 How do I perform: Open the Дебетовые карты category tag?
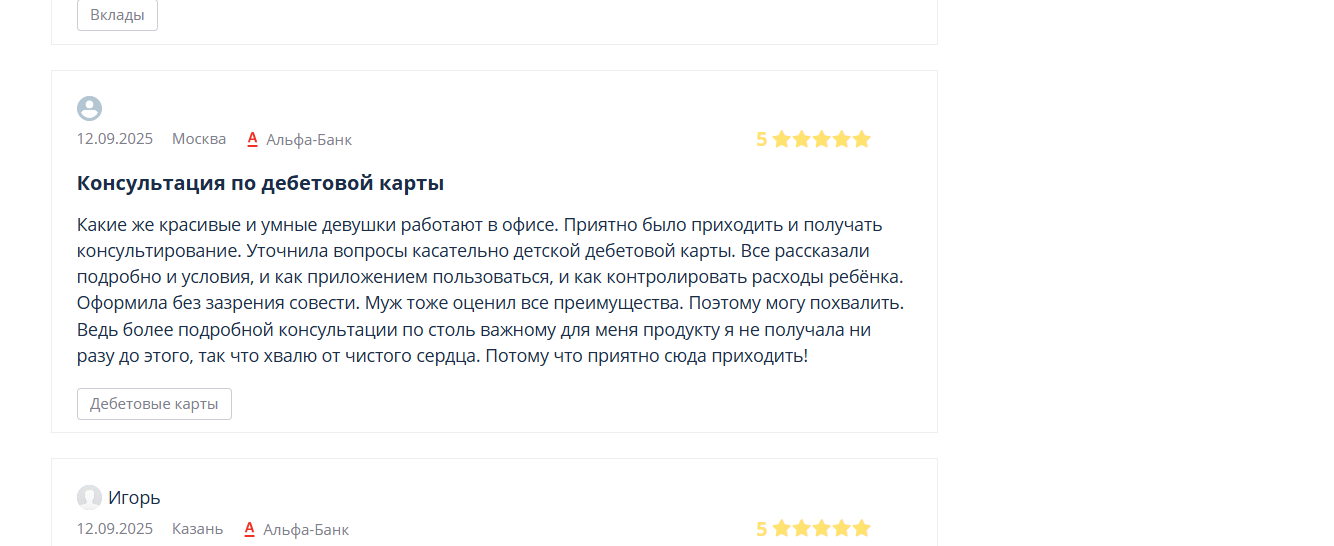[x=154, y=404]
